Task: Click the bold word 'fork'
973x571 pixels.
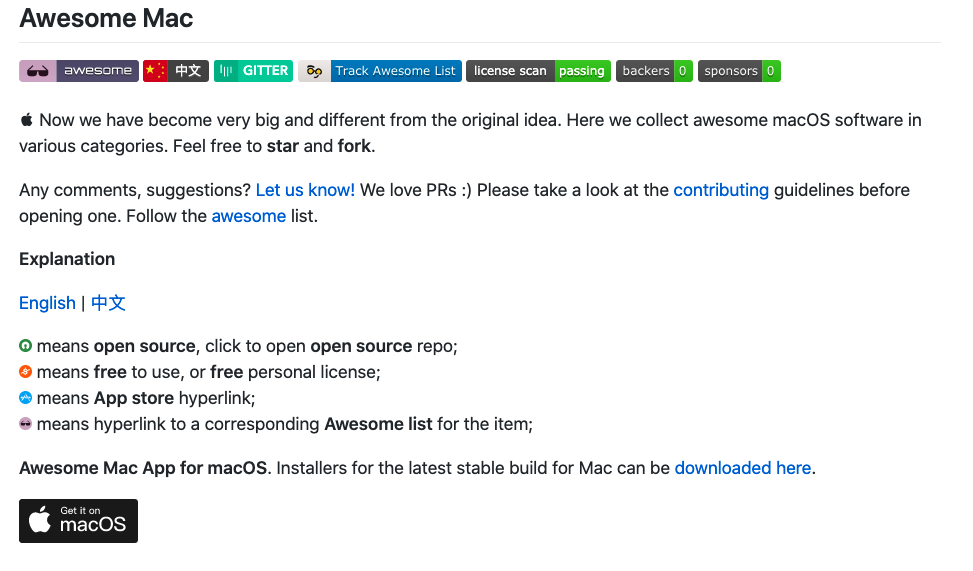Action: pyautogui.click(x=354, y=146)
